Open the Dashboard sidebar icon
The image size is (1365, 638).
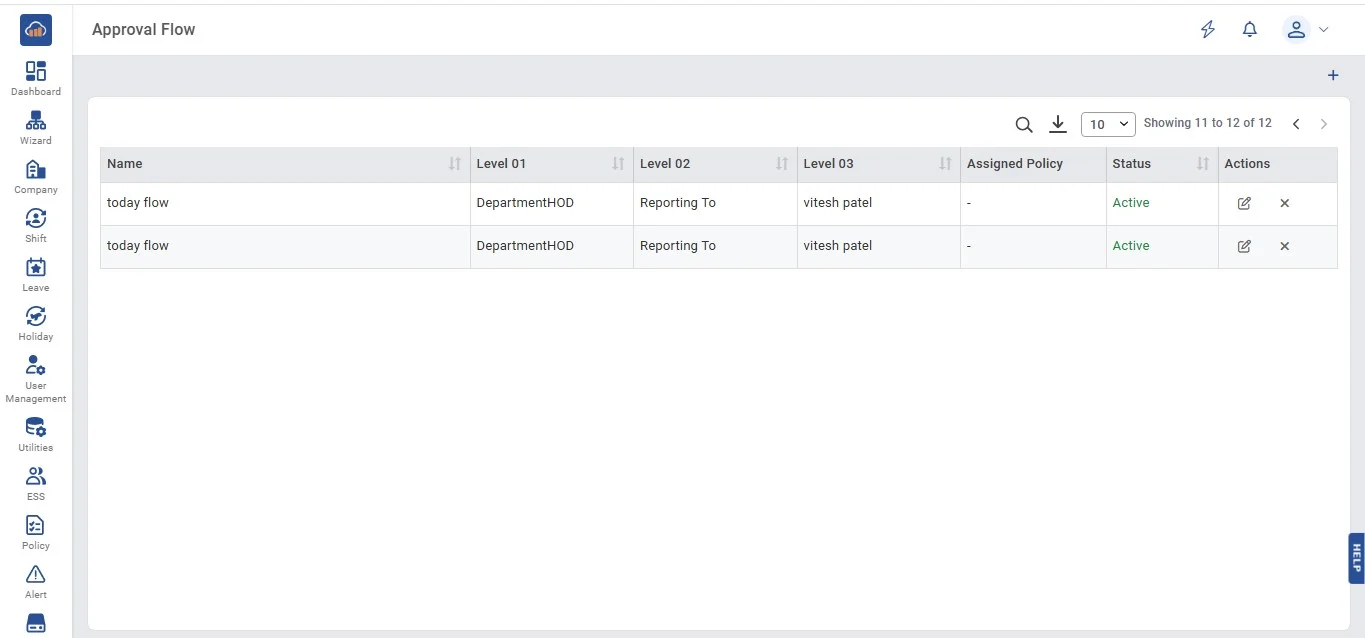(36, 78)
